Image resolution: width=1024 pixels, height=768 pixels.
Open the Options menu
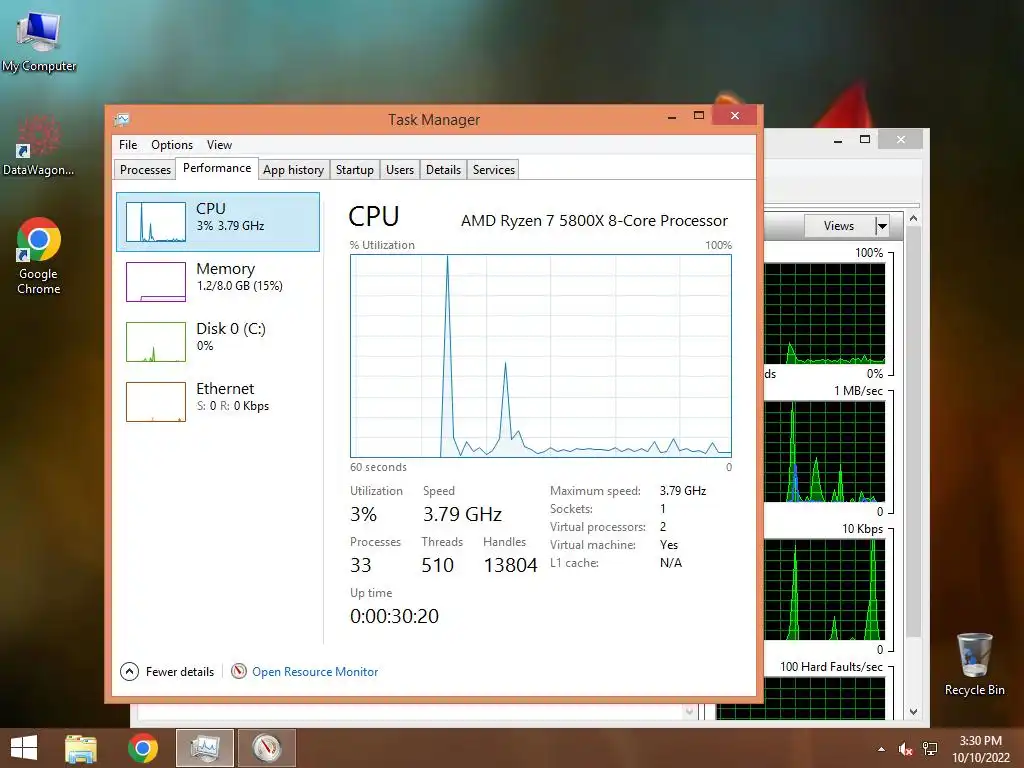point(172,145)
